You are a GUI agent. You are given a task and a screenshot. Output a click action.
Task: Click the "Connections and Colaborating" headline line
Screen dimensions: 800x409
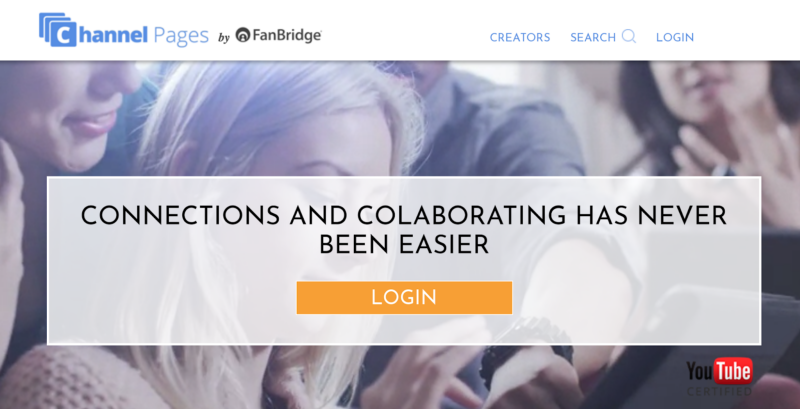point(404,215)
